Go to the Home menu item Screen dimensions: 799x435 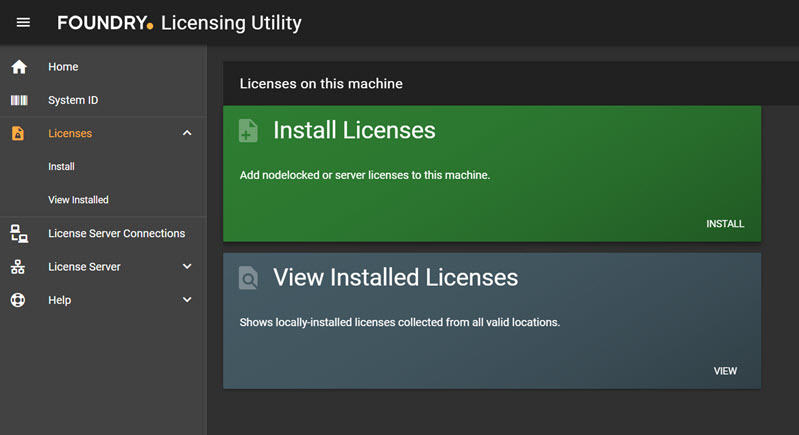pyautogui.click(x=63, y=67)
